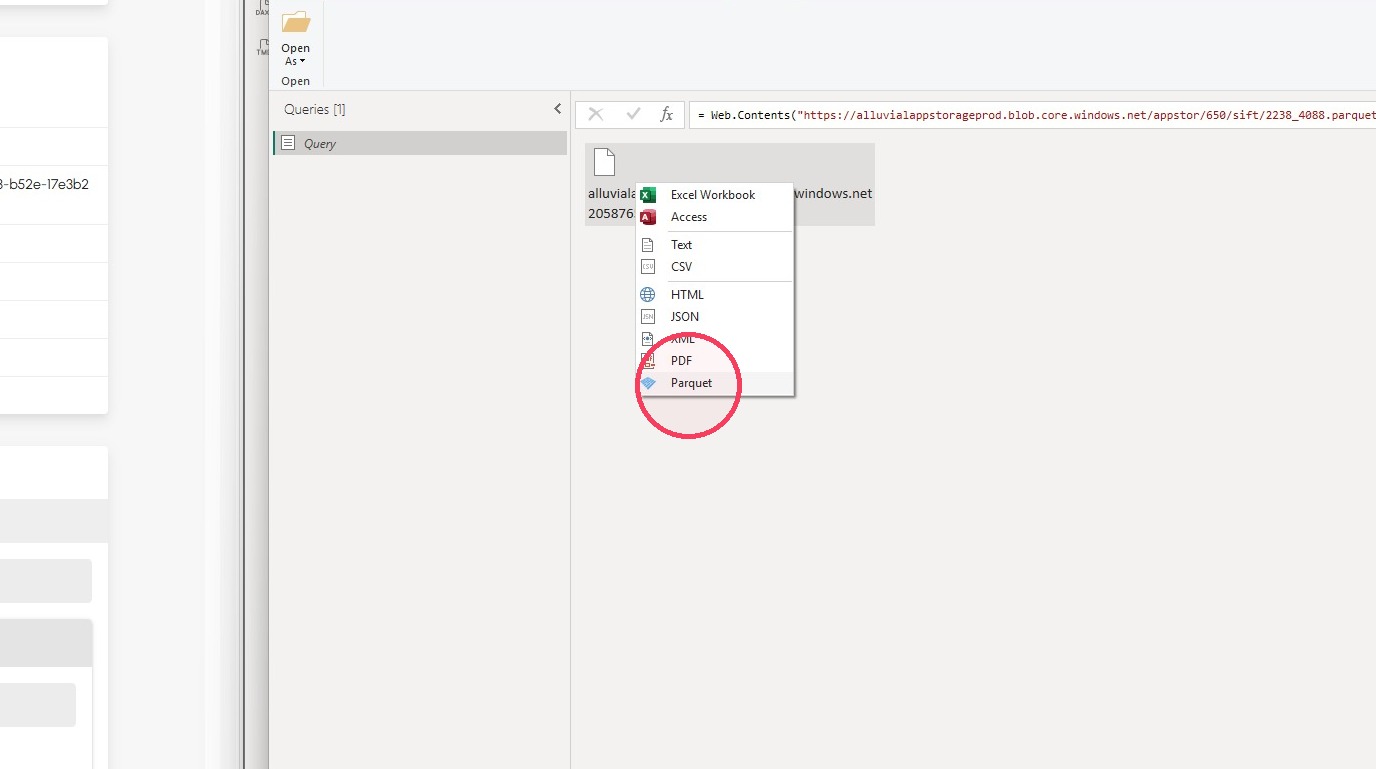This screenshot has width=1376, height=769.
Task: Select the binary file document icon
Action: 604,162
